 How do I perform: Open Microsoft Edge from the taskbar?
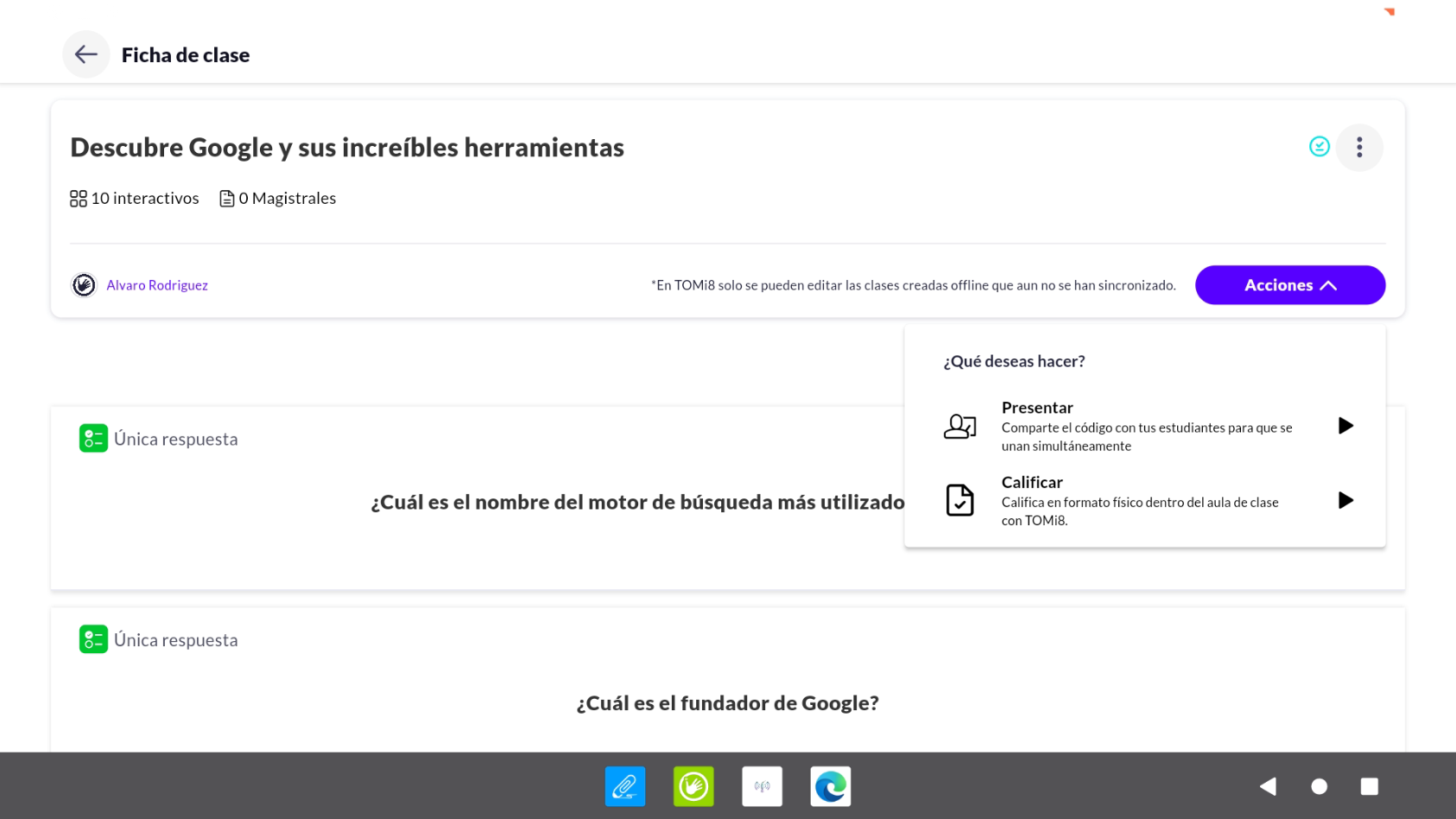coord(830,786)
